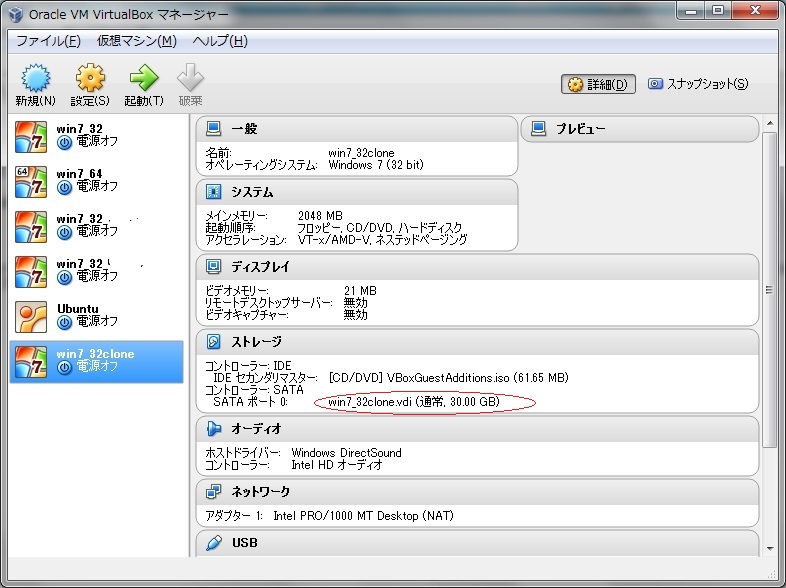This screenshot has width=786, height=588.
Task: Open the 仮想マシン(M) menu
Action: (137, 41)
